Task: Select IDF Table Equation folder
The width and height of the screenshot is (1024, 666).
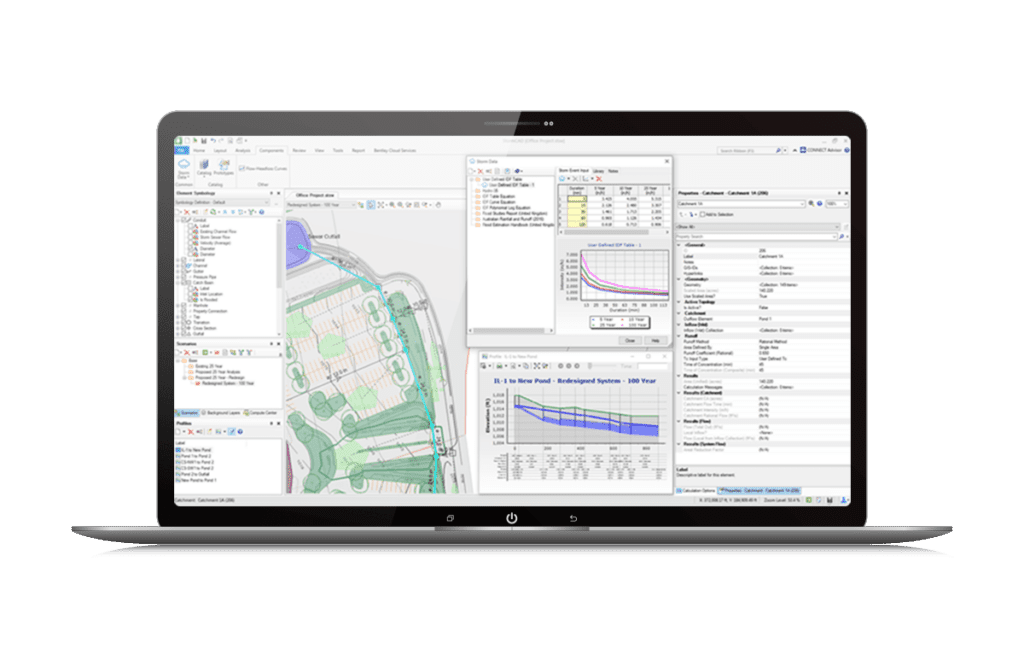Action: pyautogui.click(x=498, y=196)
